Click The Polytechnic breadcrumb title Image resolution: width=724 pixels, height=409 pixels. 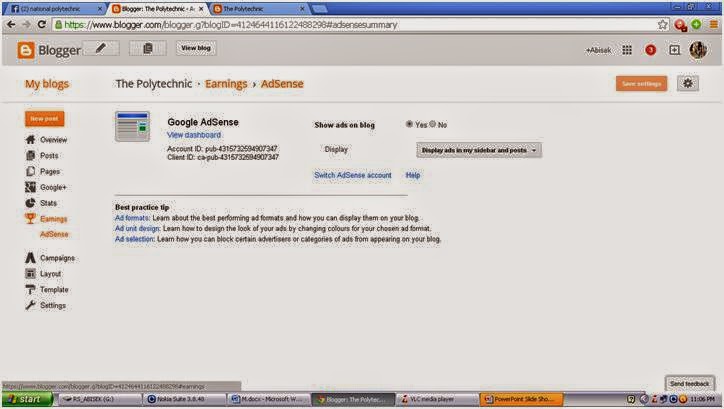pos(154,84)
